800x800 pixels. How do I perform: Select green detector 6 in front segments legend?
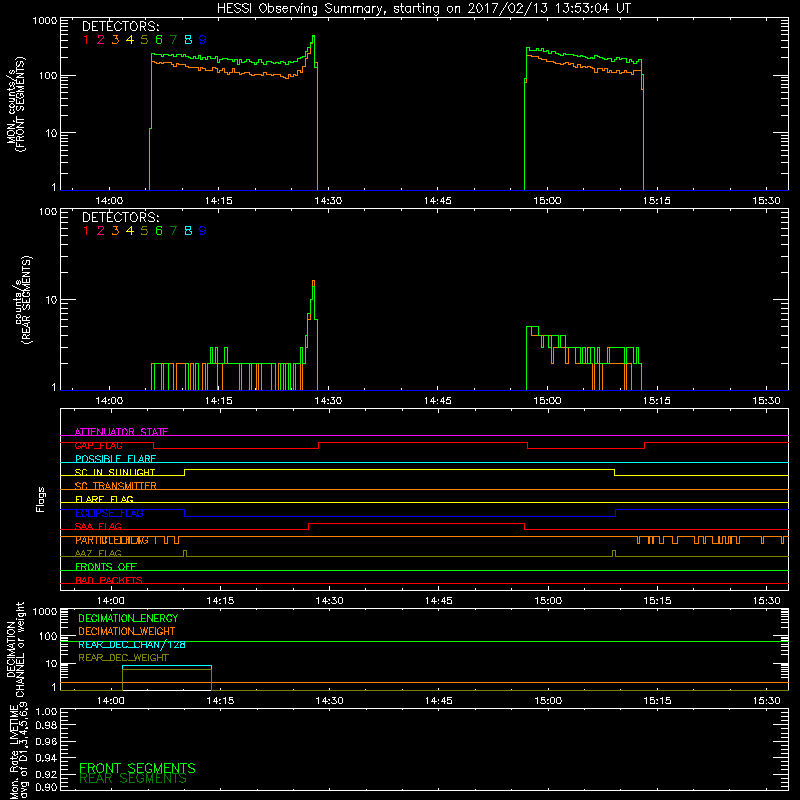pos(159,39)
